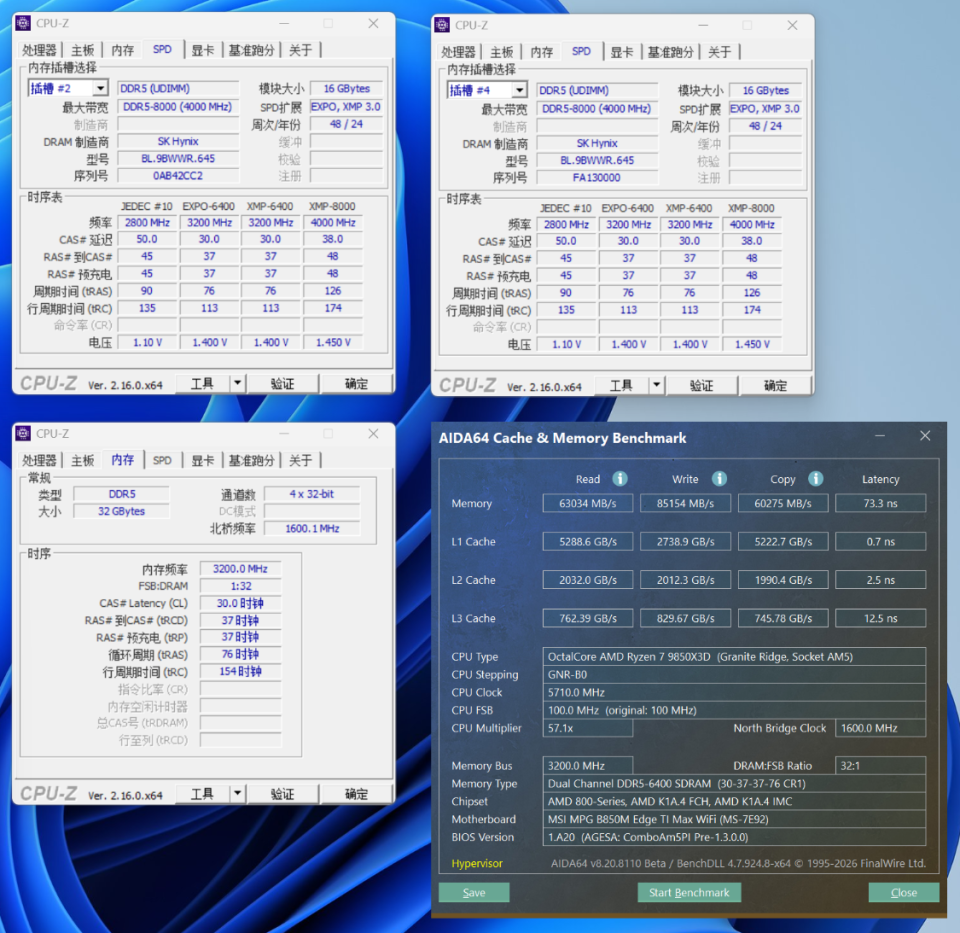Expand tools arrow in slot #4 CPU-Z window
Screen dimensions: 960x933
pyautogui.click(x=656, y=386)
